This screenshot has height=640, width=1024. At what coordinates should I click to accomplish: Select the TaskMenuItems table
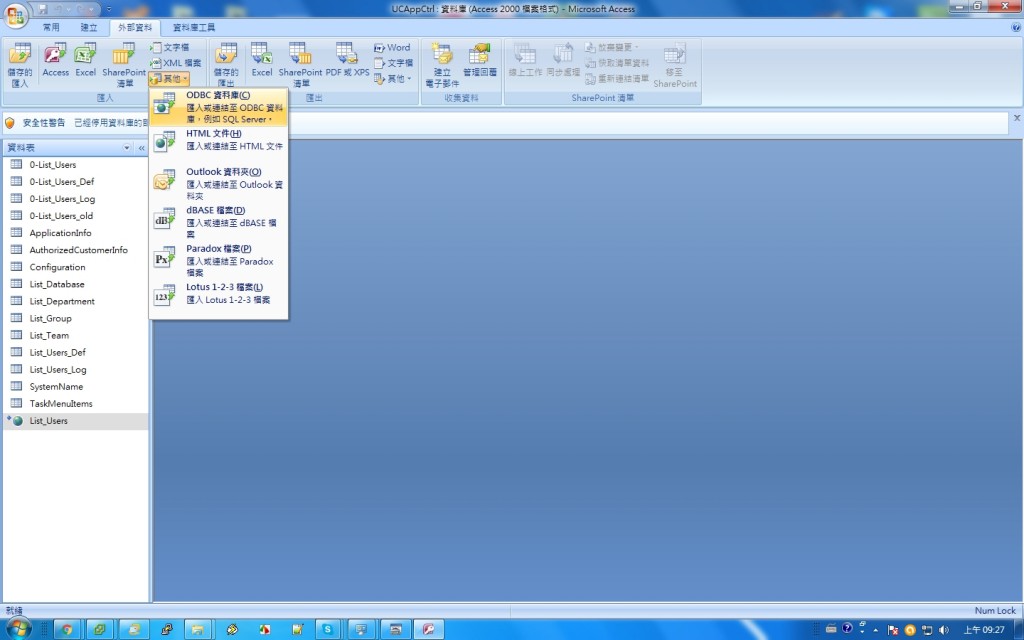point(76,404)
